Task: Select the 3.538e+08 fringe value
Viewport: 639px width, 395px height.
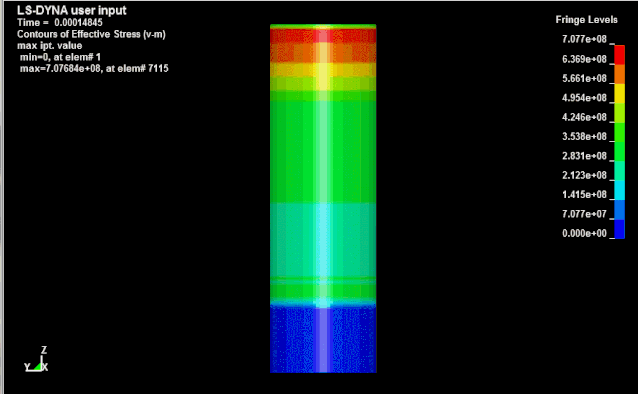Action: tap(584, 137)
